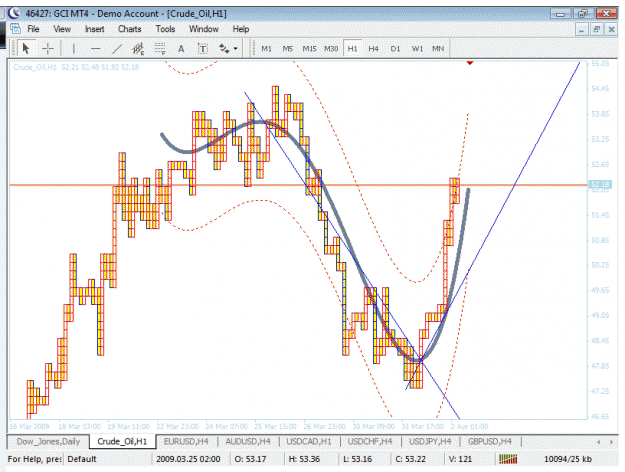Click the Crude_Oil,H1 chart header text
Viewport: 625px width, 472px height.
pos(76,67)
